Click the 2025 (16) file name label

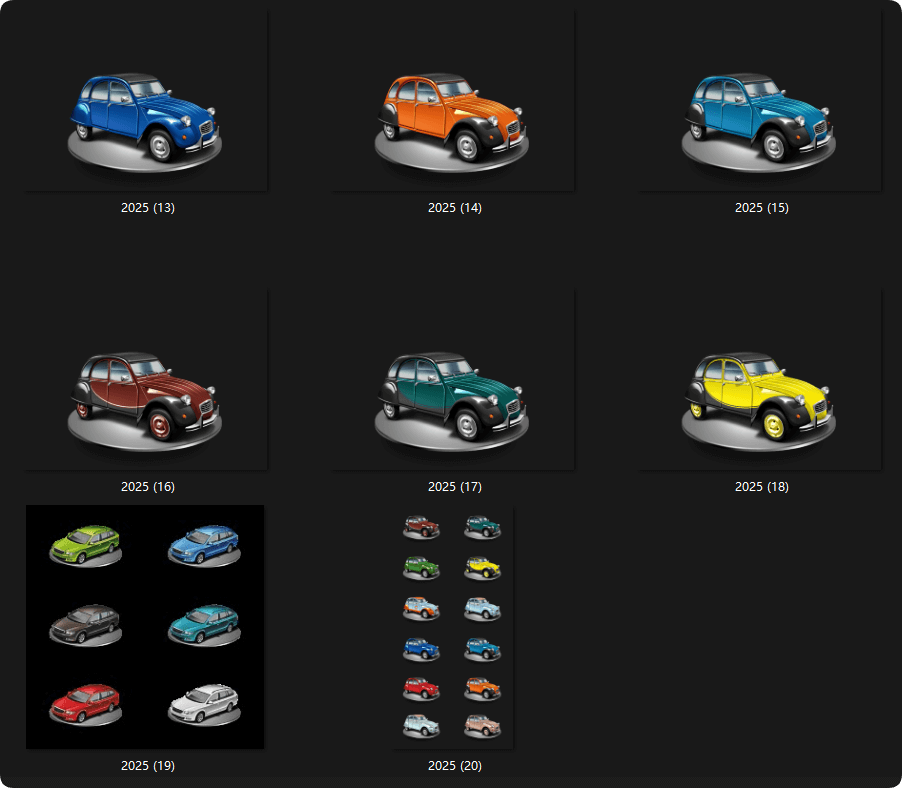[148, 487]
